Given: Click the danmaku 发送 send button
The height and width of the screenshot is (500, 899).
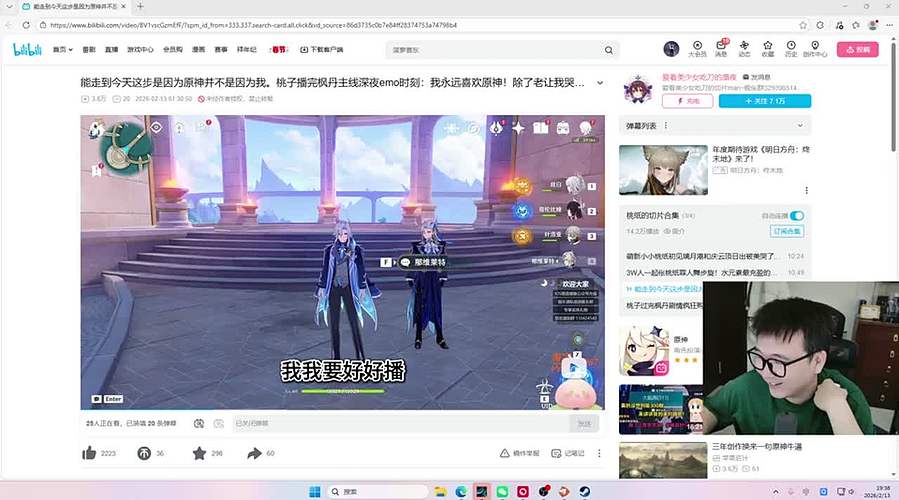Looking at the screenshot, I should 584,423.
